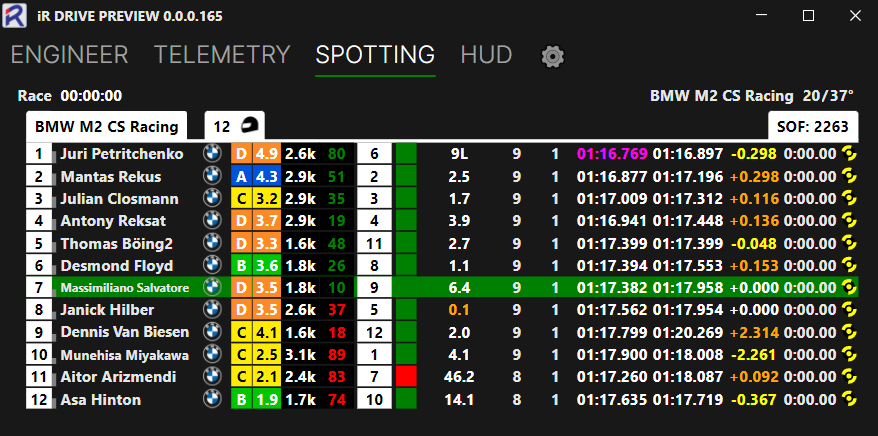Image resolution: width=878 pixels, height=436 pixels.
Task: Click Juri Petritchenko's purple fastest lap time
Action: (x=612, y=154)
